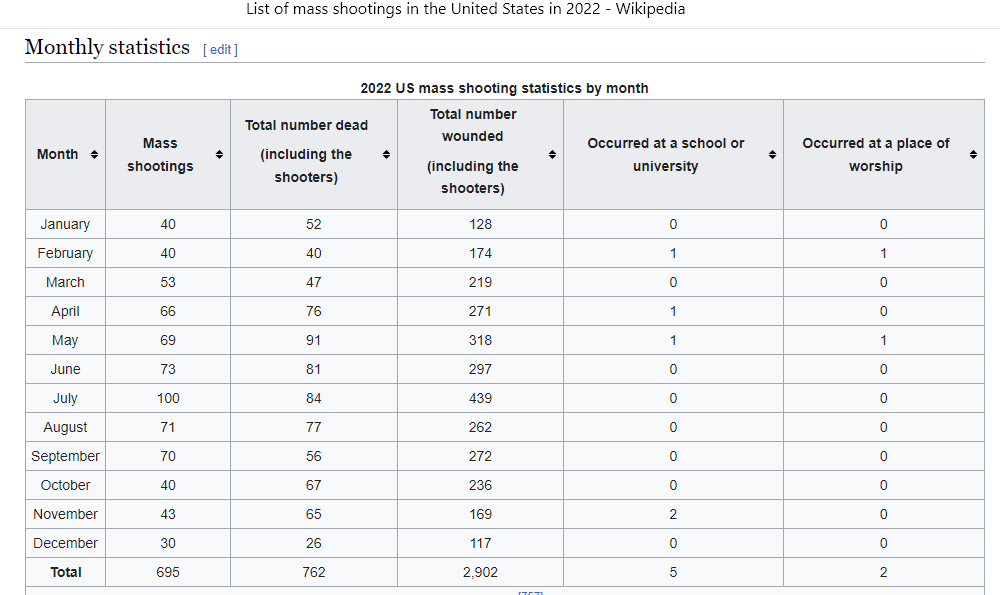Viewport: 1000px width, 595px height.
Task: Click the total mass shootings value 695
Action: click(168, 572)
